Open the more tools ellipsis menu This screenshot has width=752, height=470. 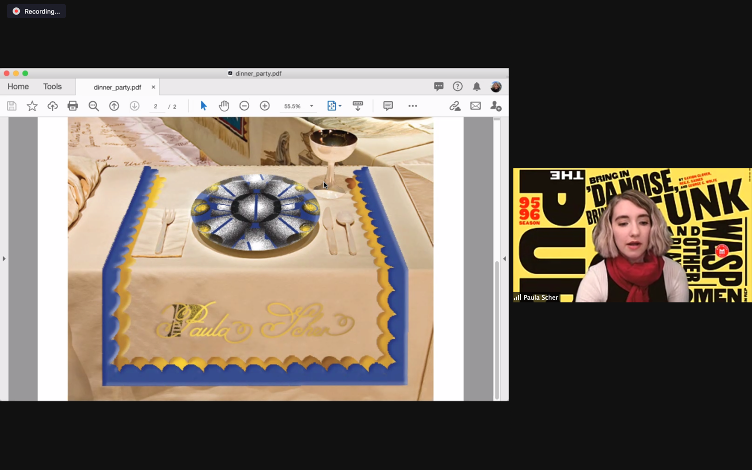[412, 106]
